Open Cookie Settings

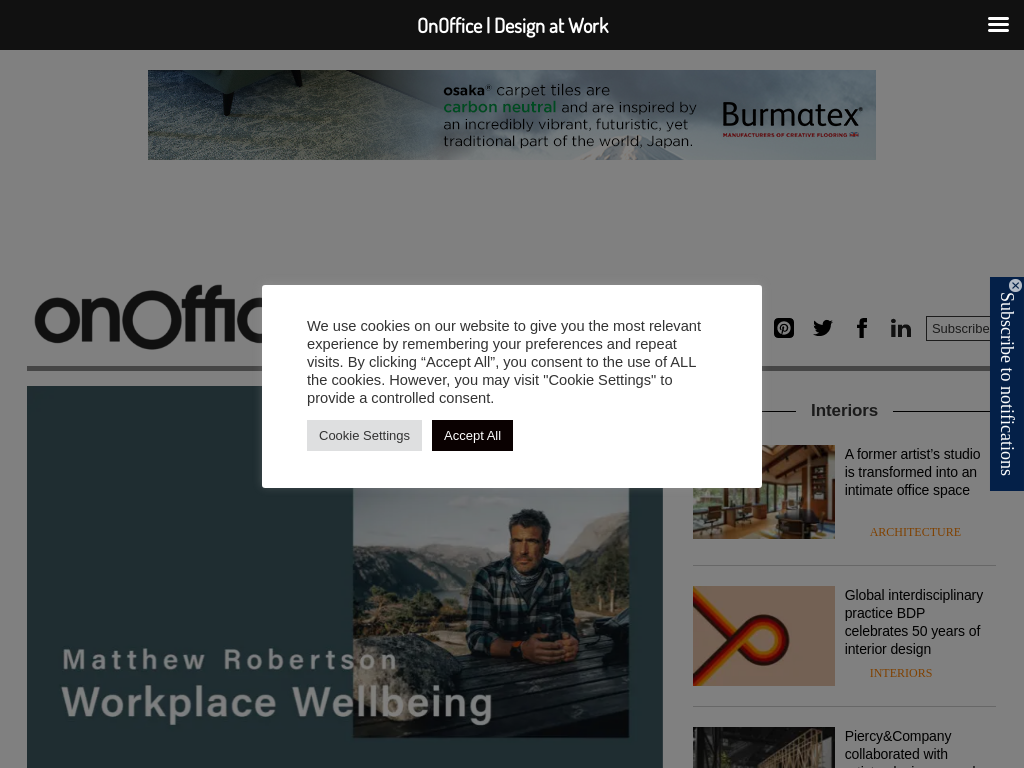(364, 436)
